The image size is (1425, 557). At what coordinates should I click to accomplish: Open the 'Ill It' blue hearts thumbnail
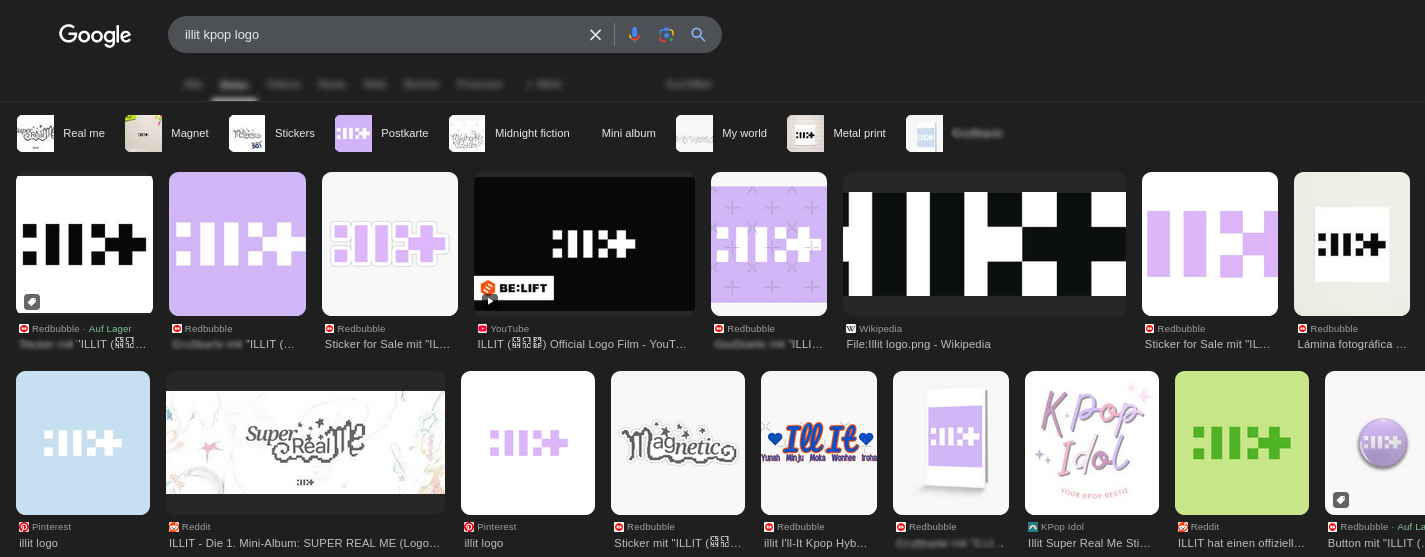click(x=819, y=443)
